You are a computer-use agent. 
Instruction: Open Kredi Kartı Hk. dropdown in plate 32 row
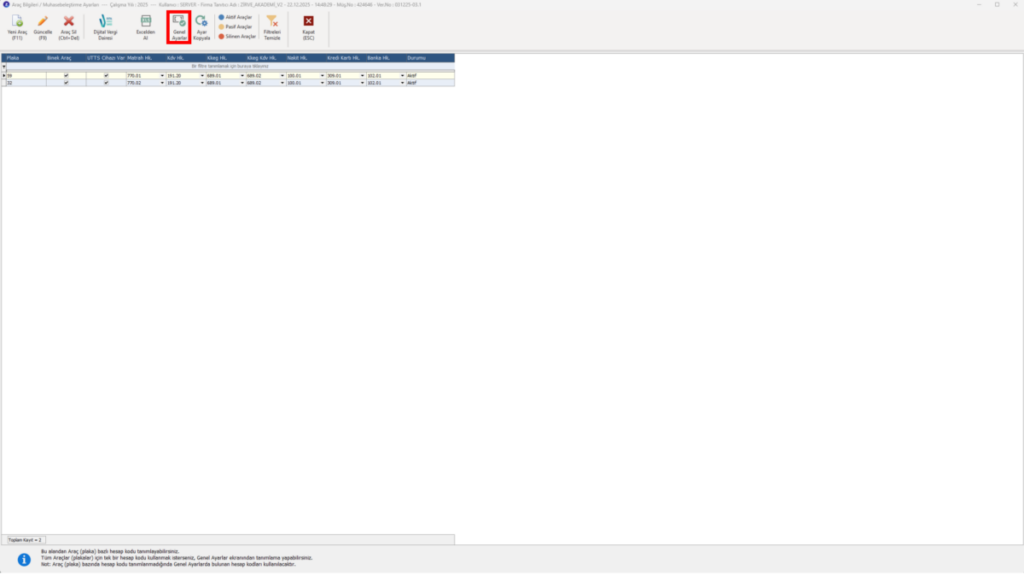[362, 83]
